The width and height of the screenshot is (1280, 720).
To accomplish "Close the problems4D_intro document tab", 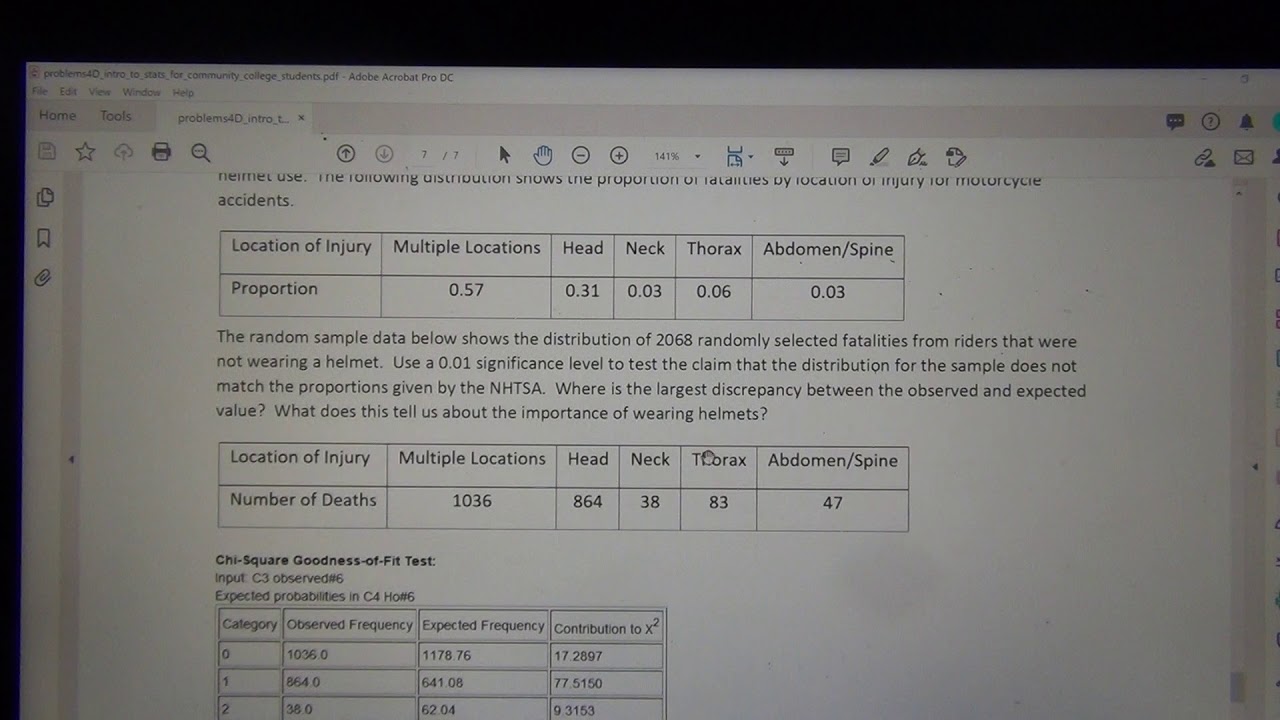I will (x=301, y=118).
